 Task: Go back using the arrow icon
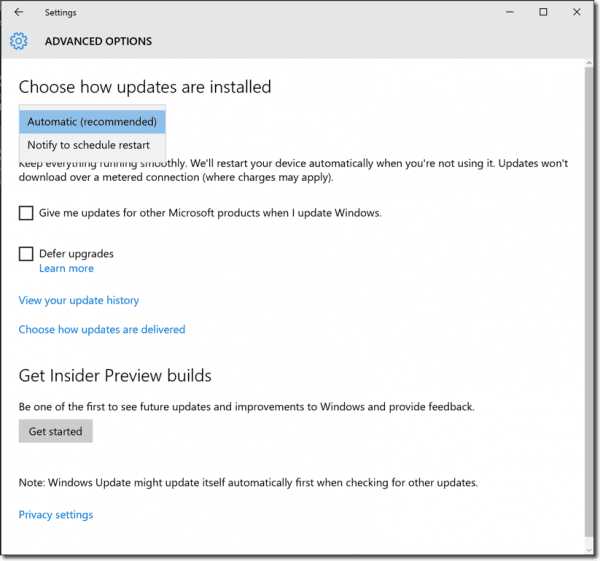[x=18, y=12]
